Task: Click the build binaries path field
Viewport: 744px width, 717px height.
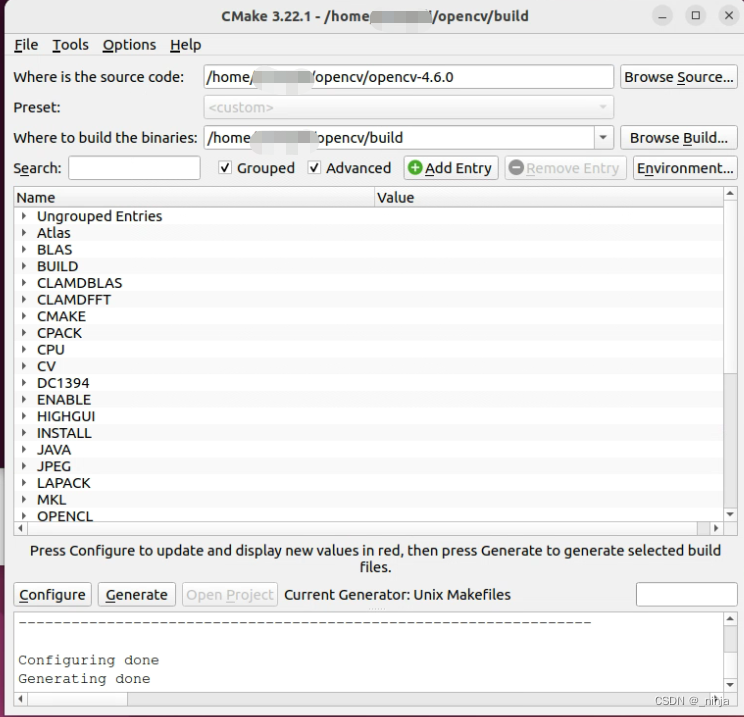Action: point(399,138)
